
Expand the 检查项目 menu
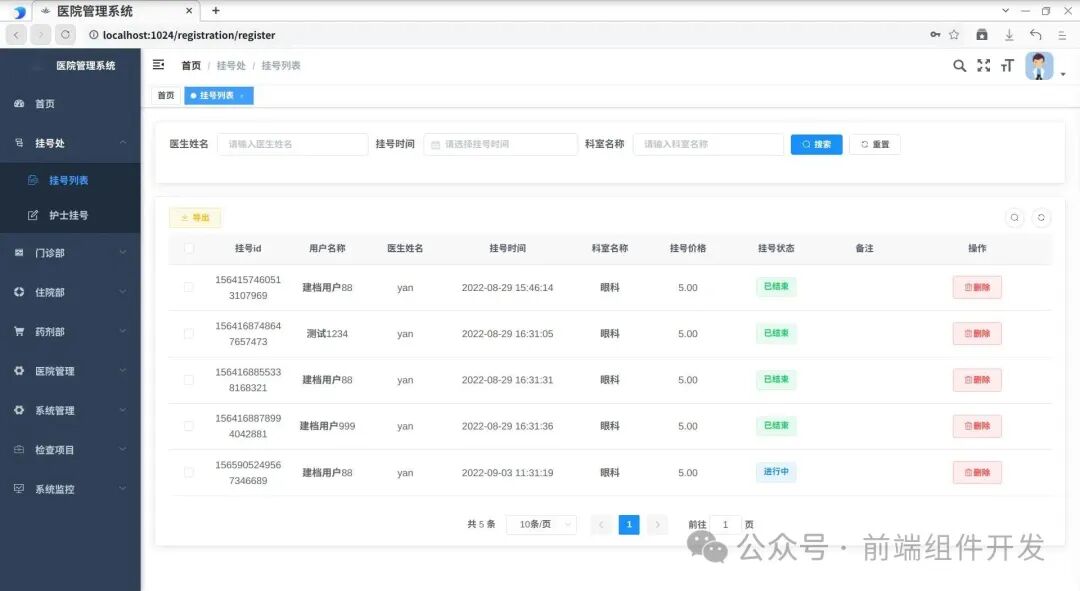pos(123,449)
